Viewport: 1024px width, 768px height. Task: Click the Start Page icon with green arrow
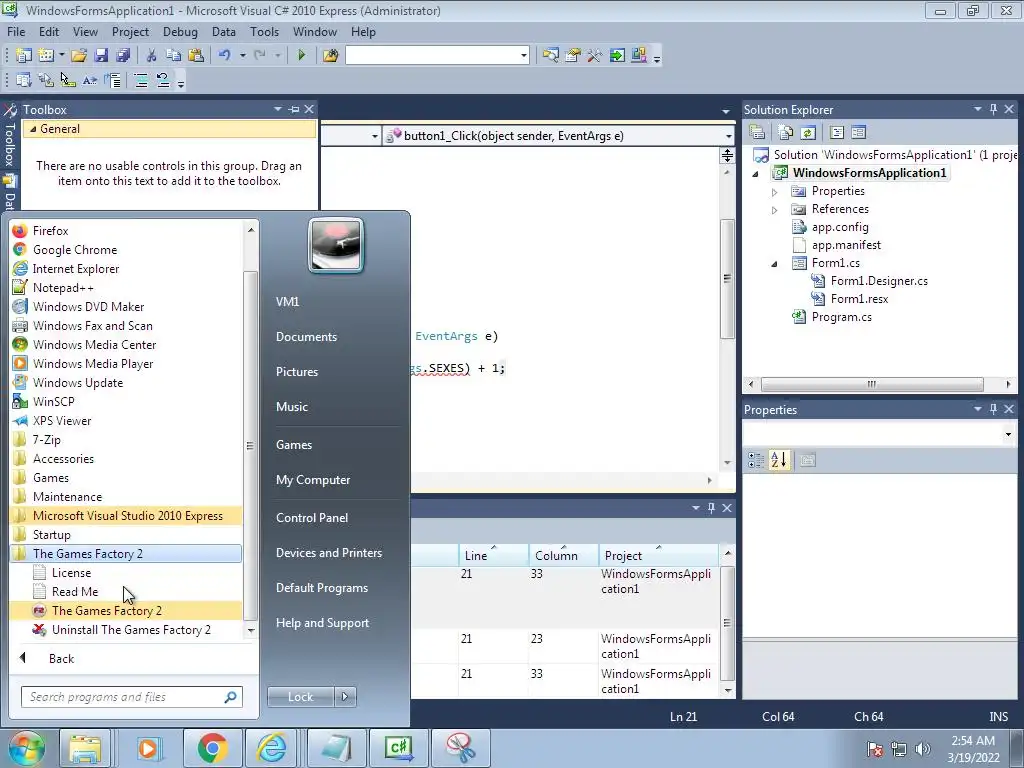[x=616, y=56]
